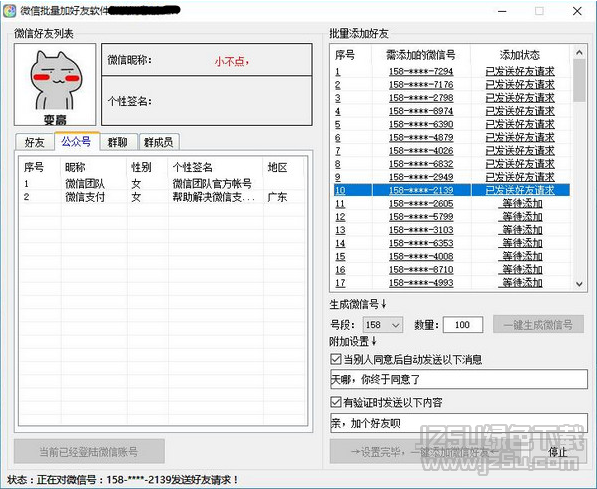The height and width of the screenshot is (489, 597).
Task: Select number 158-****-4026 in list
Action: (421, 151)
